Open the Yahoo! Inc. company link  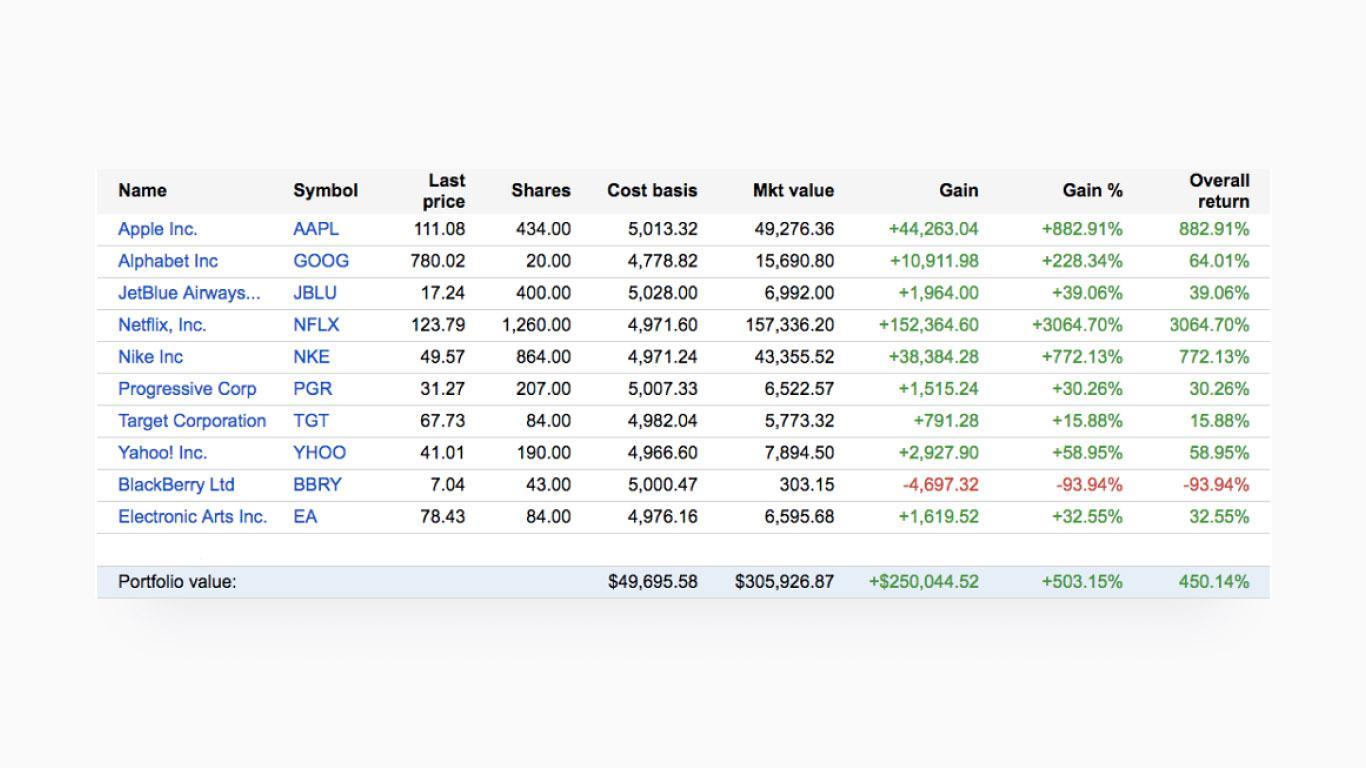click(x=163, y=453)
